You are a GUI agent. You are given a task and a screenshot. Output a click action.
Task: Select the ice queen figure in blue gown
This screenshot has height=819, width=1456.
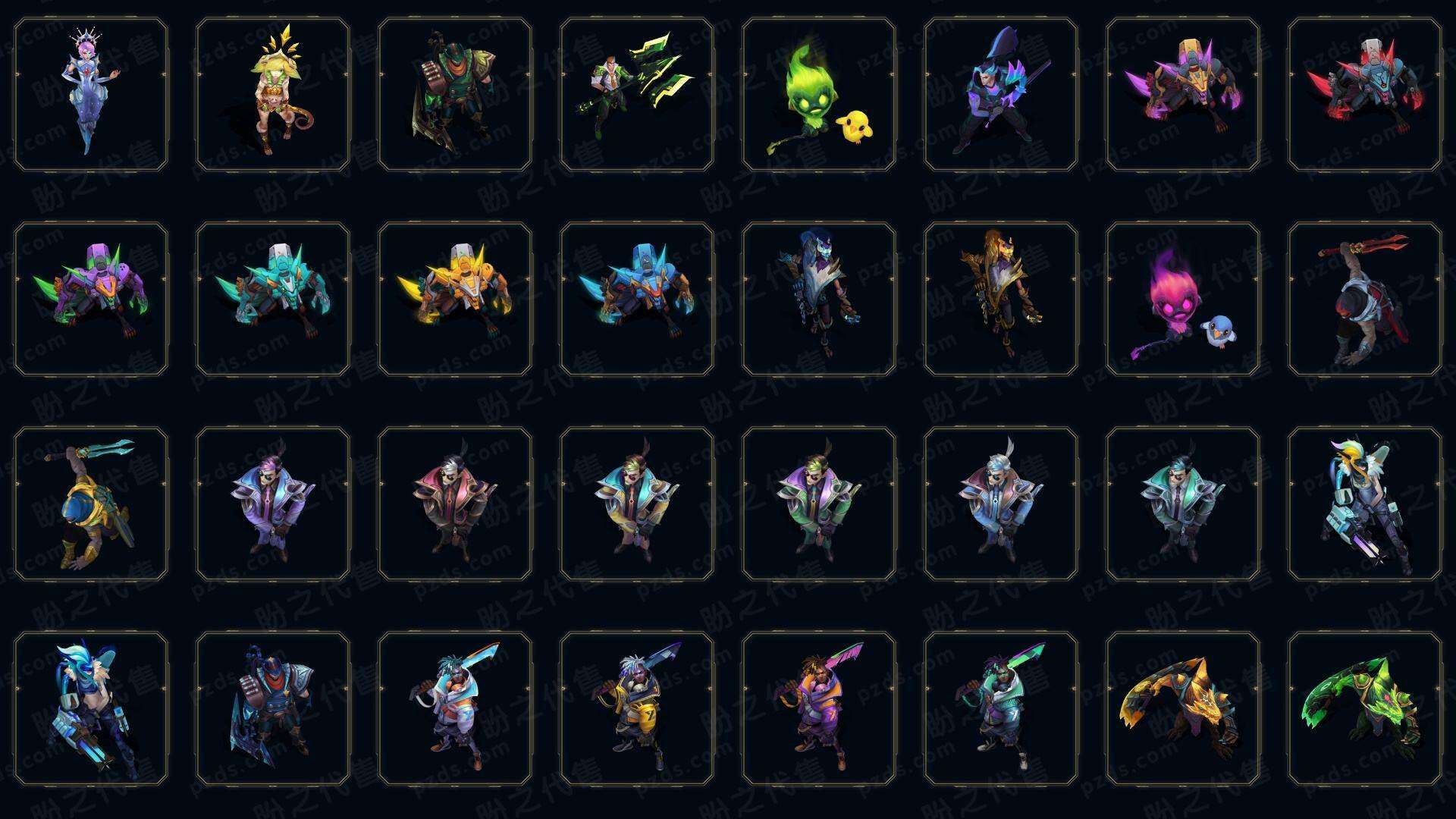point(91,95)
